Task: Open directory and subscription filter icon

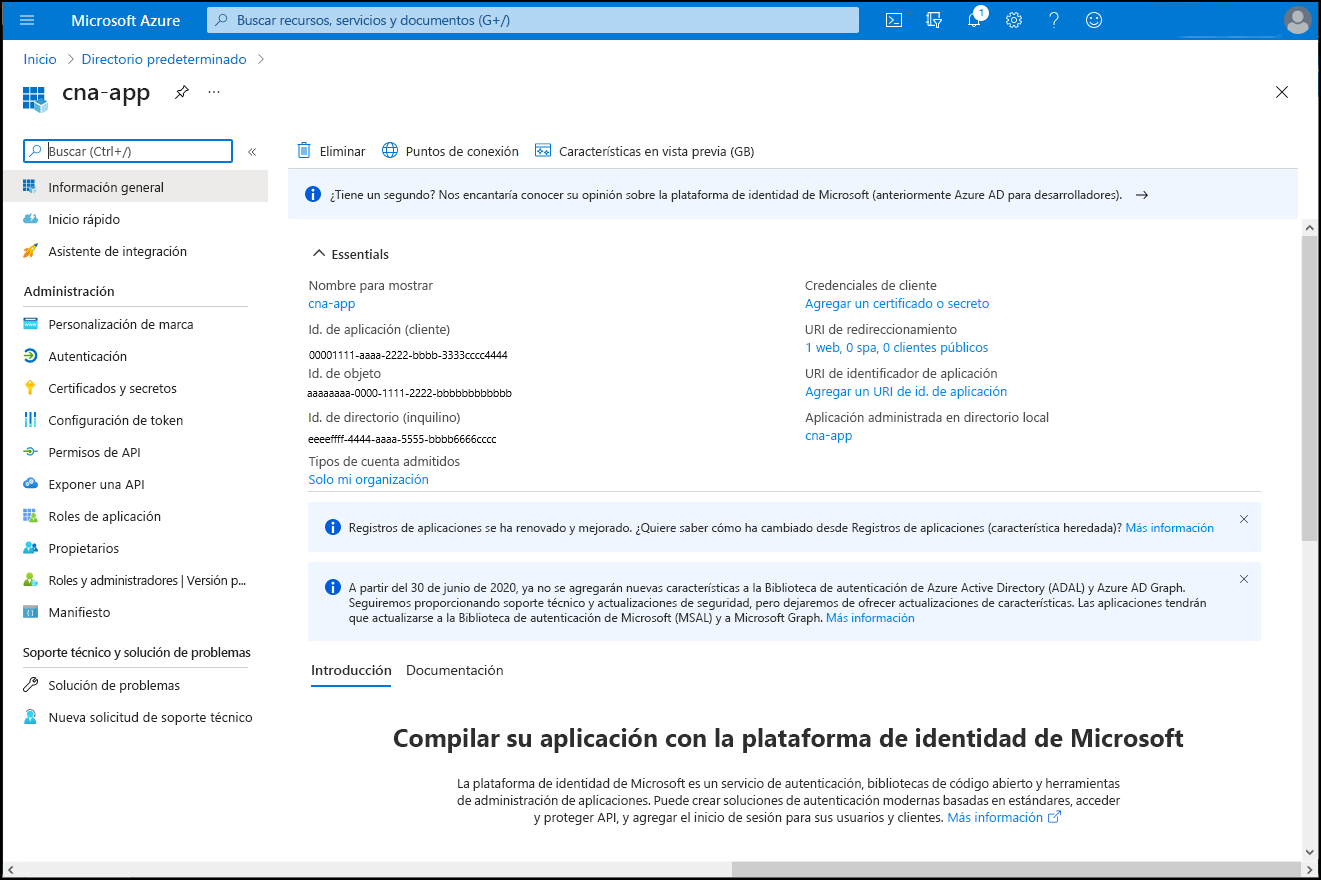Action: pos(935,20)
